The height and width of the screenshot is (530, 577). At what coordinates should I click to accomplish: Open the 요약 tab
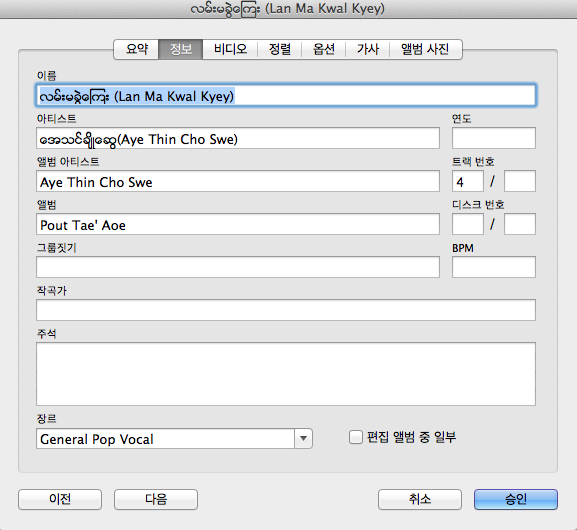pos(137,49)
